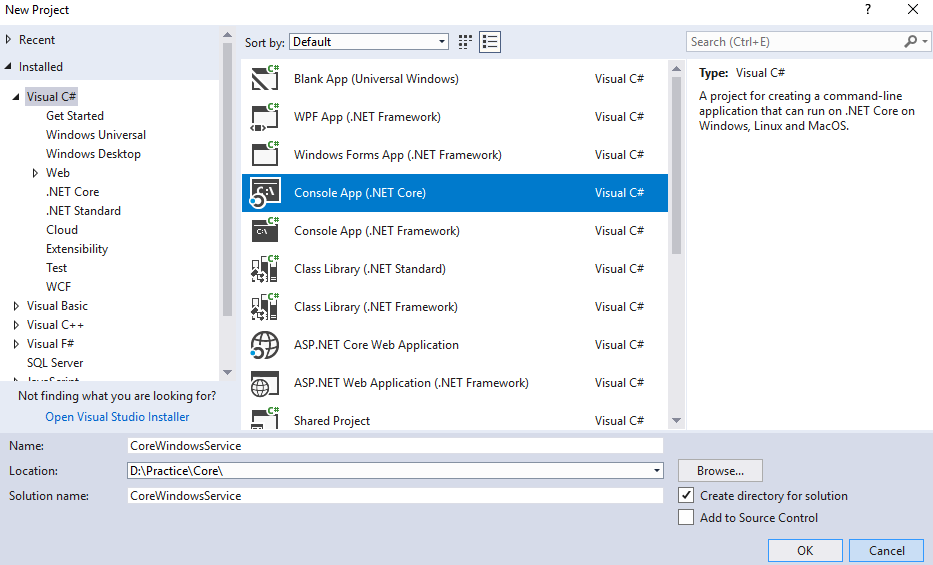Viewport: 933px width, 565px height.
Task: Select the SQL Server category
Action: point(55,363)
